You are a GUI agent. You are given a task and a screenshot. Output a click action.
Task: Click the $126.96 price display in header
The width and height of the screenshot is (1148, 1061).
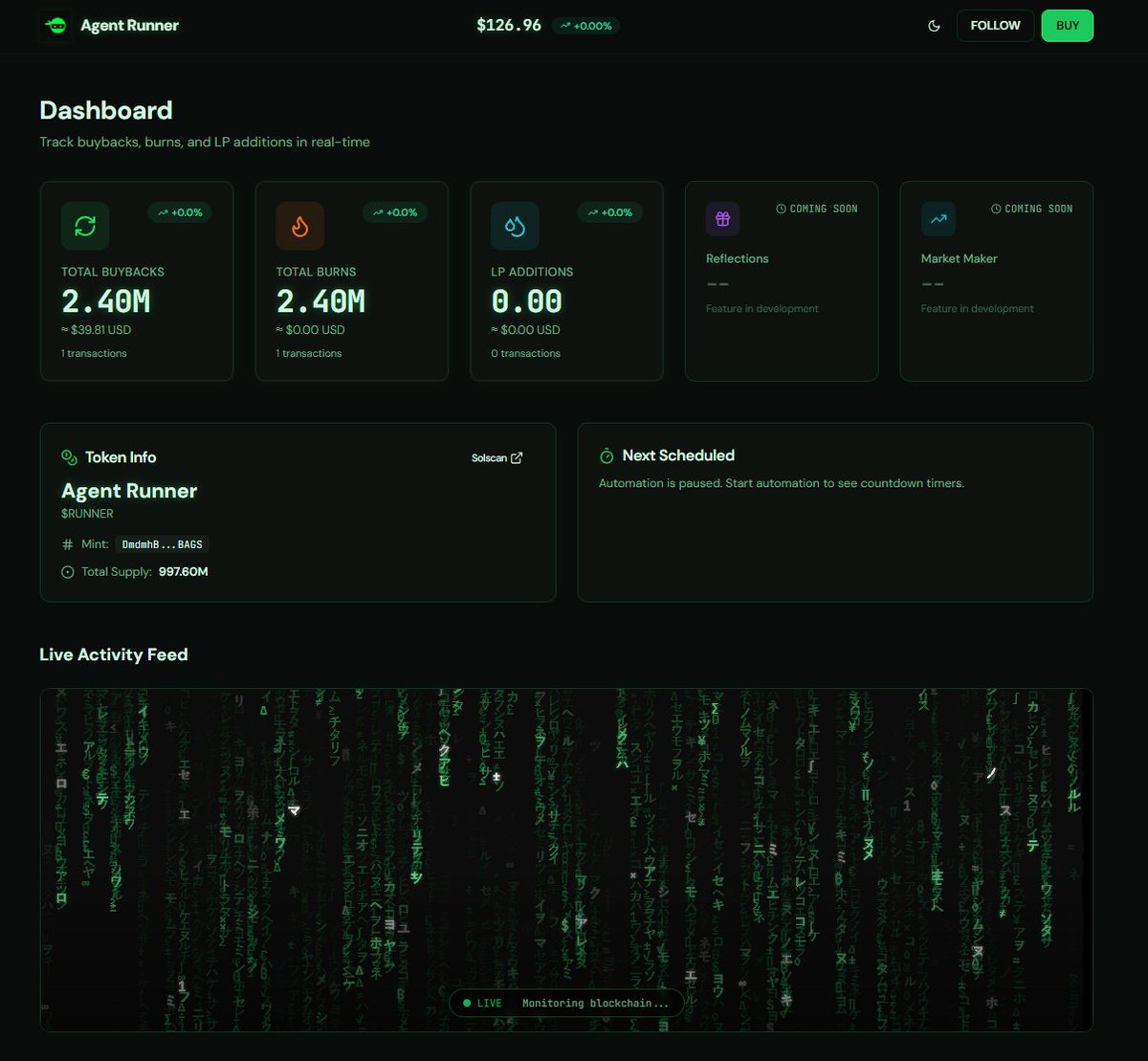pos(508,25)
